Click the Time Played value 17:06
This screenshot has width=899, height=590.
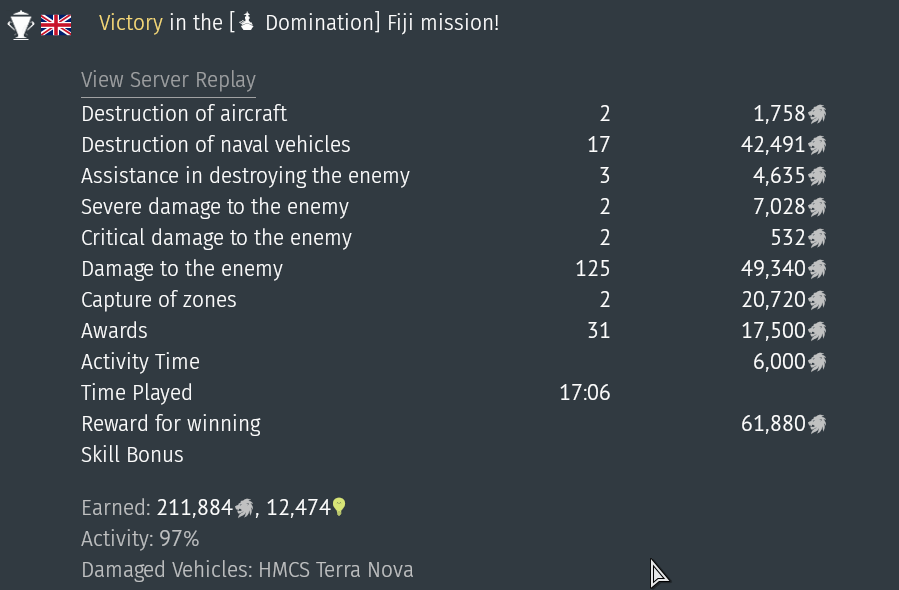[585, 393]
